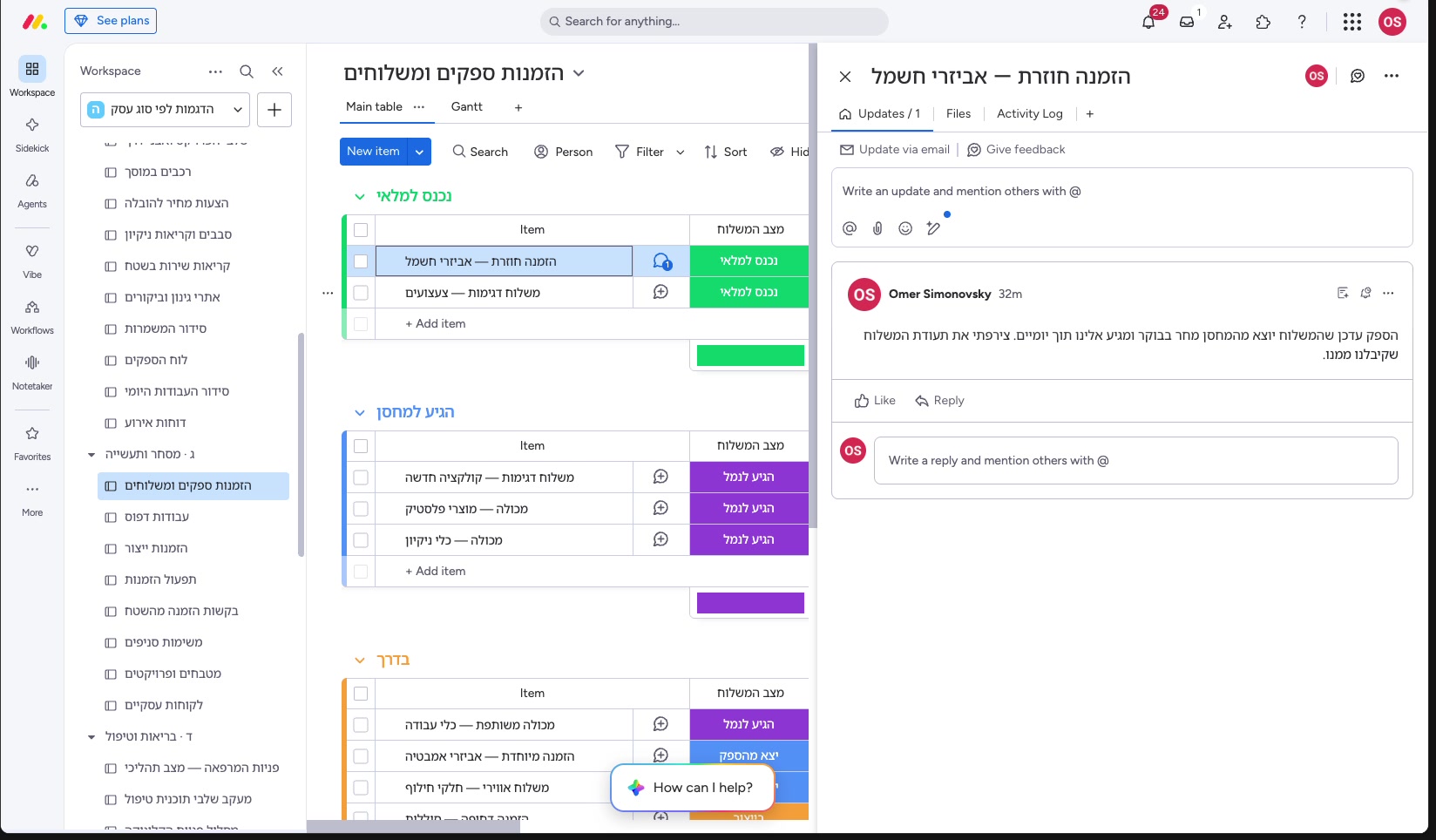The image size is (1436, 840).
Task: Open Notetaker in the left rail
Action: click(32, 371)
